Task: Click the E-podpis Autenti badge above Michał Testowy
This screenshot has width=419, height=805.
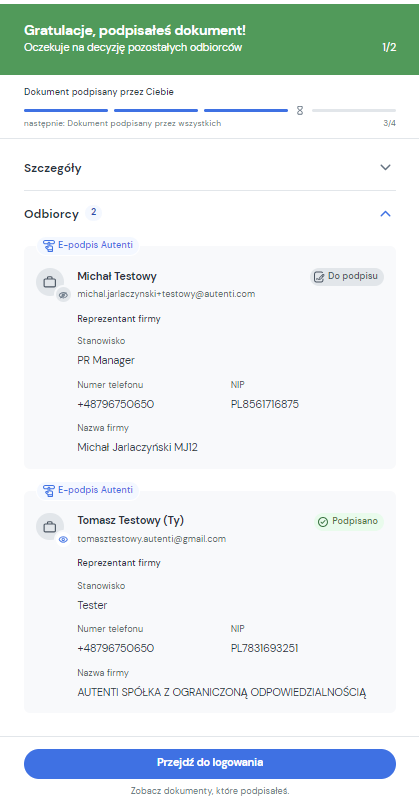Action: pos(88,245)
